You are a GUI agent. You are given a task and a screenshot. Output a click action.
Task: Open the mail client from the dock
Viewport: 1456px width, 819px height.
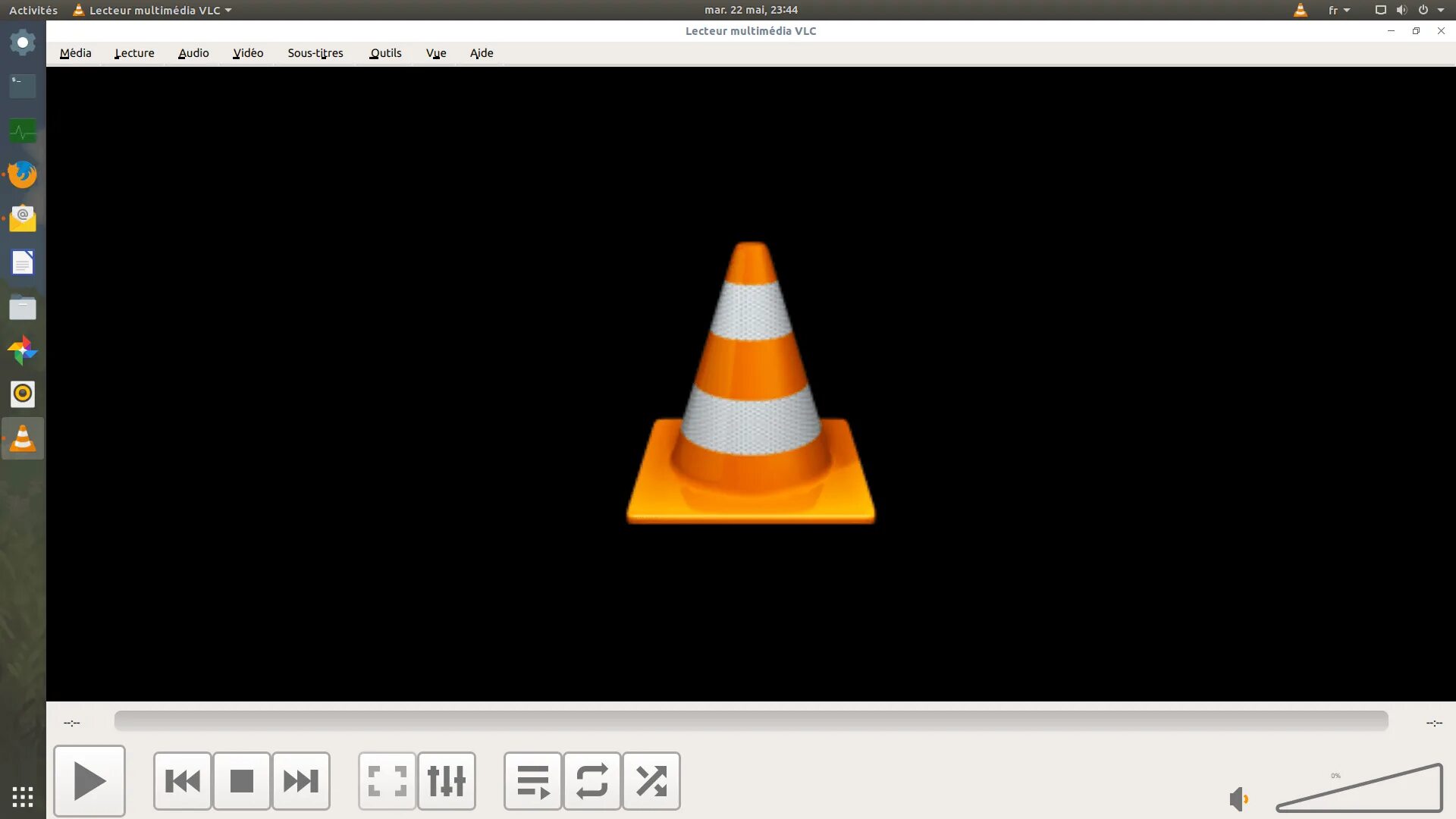click(x=23, y=218)
